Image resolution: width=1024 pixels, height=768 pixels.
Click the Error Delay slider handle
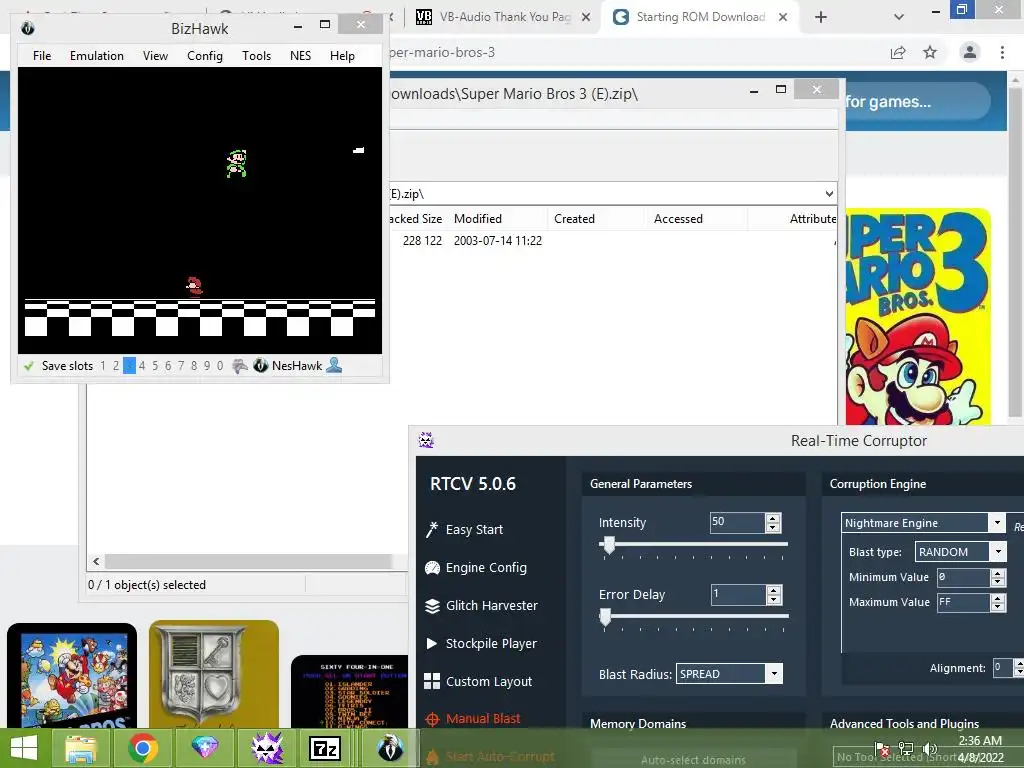(x=605, y=616)
